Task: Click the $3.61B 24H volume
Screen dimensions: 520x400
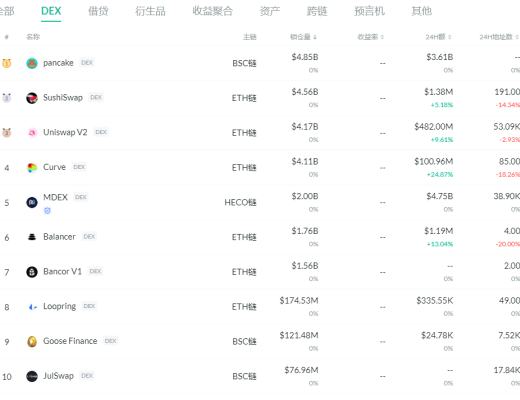Action: coord(440,57)
